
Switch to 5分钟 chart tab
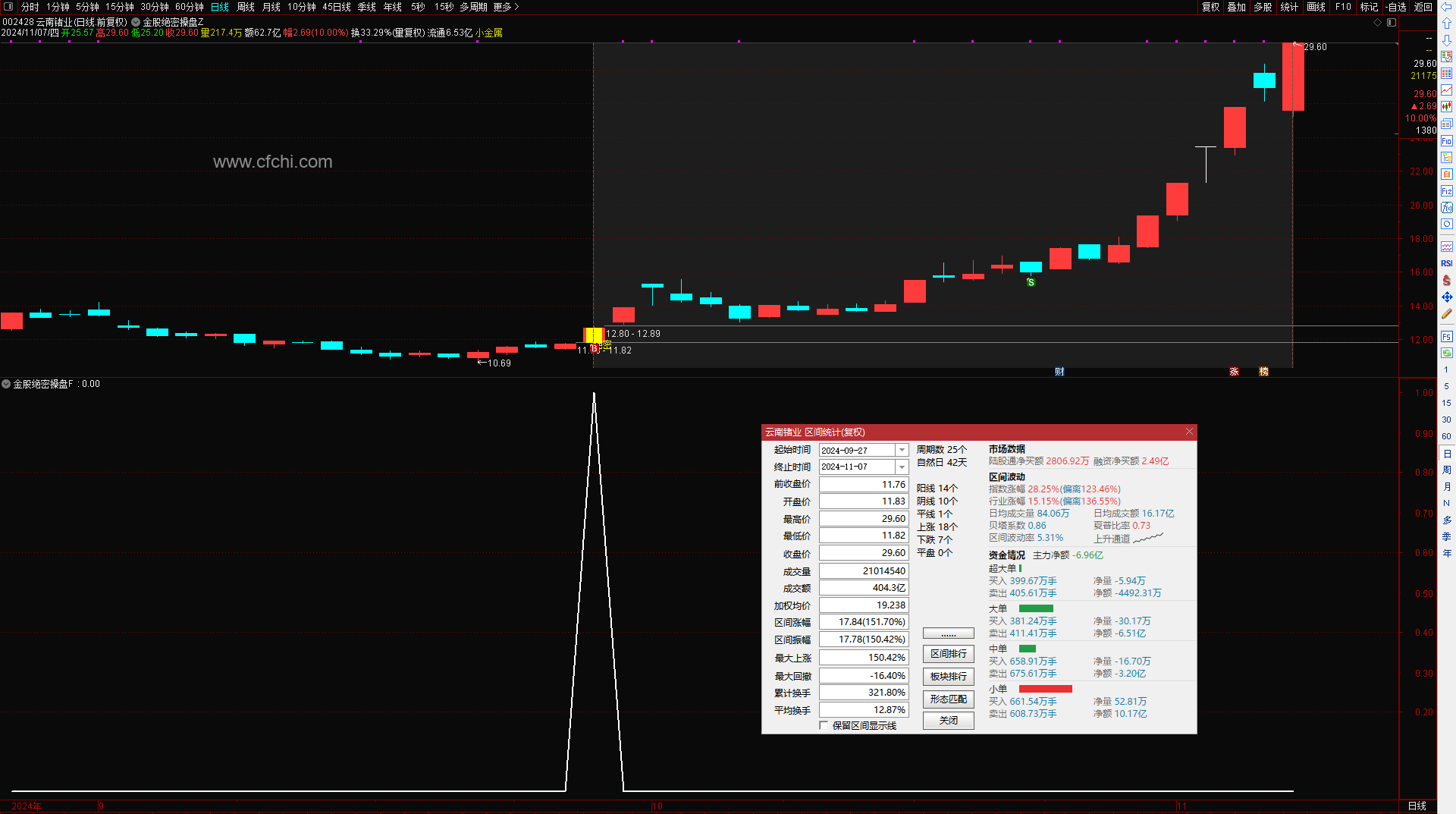87,7
